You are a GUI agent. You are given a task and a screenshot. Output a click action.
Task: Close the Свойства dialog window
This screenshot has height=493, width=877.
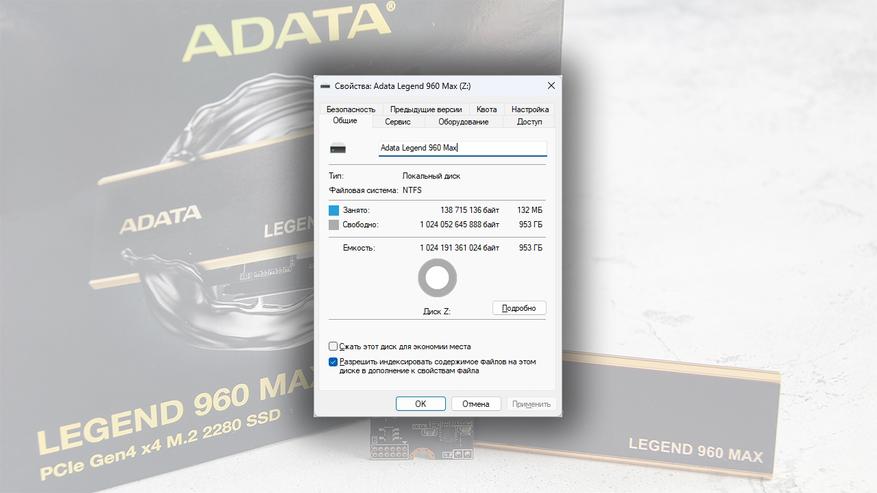(x=551, y=86)
